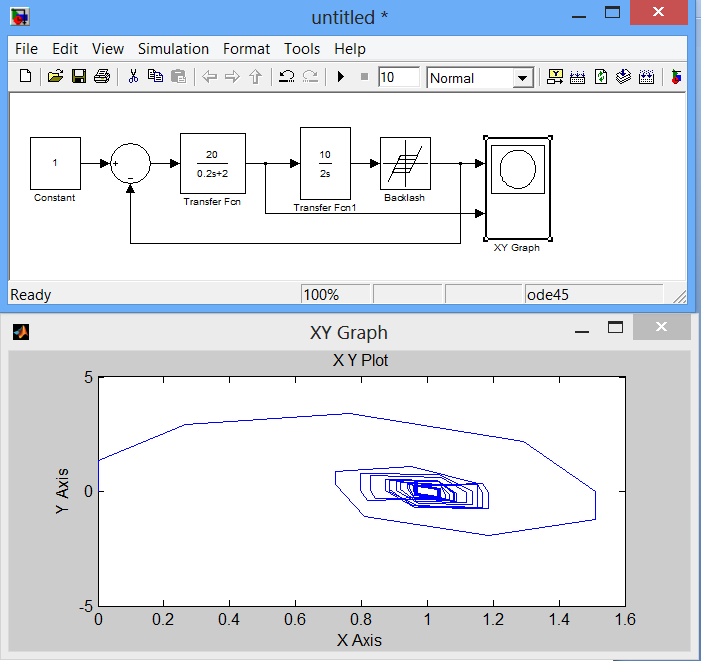The width and height of the screenshot is (701, 661).
Task: Start the simulation with the play button
Action: (x=341, y=77)
